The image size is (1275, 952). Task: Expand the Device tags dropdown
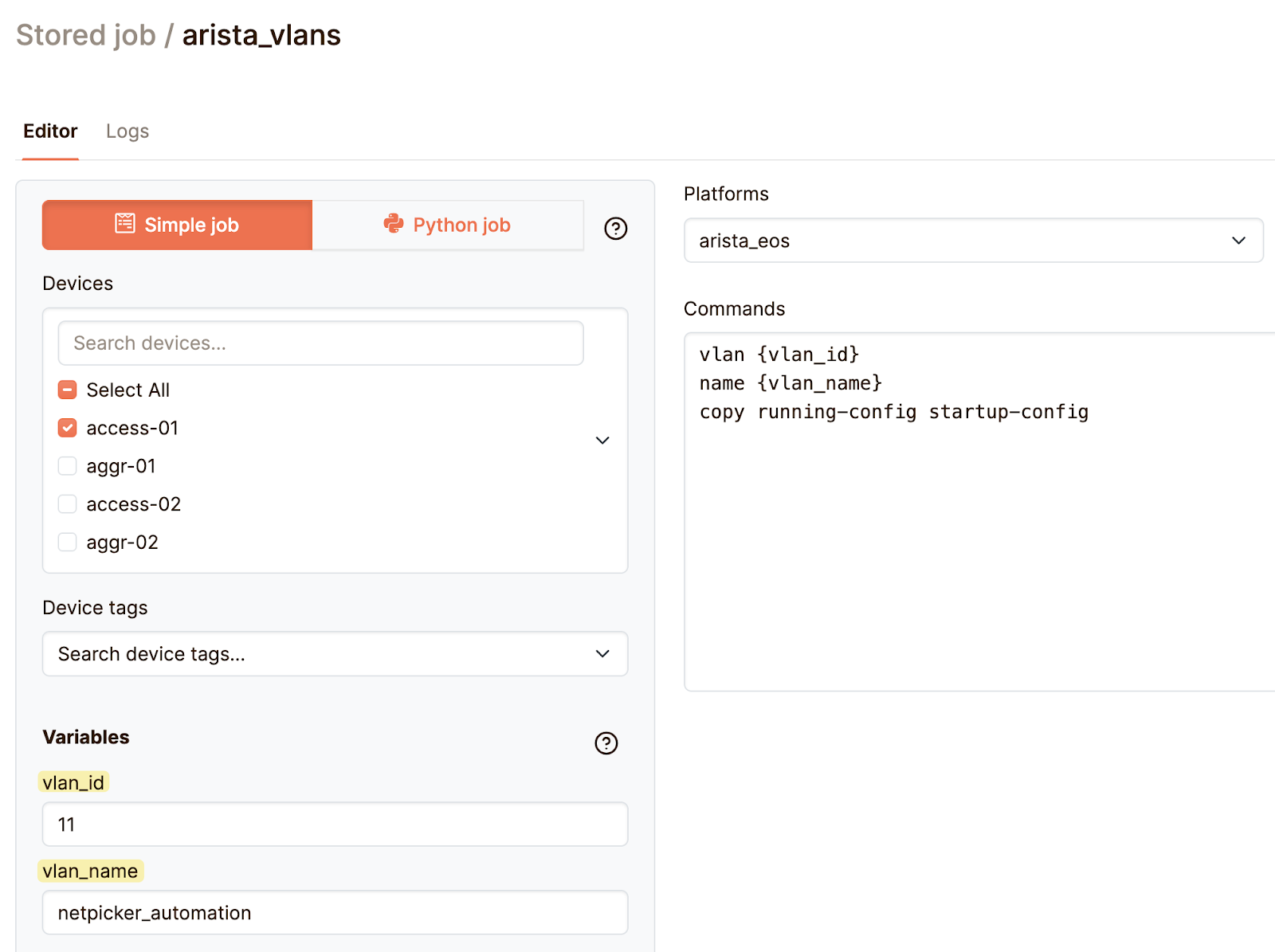pos(335,654)
